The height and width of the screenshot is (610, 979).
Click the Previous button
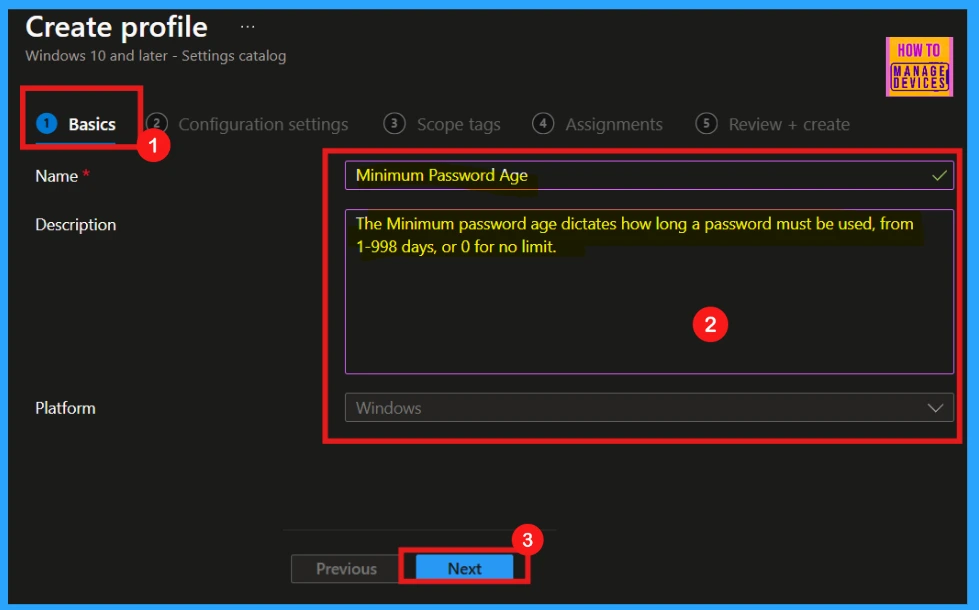(x=346, y=569)
